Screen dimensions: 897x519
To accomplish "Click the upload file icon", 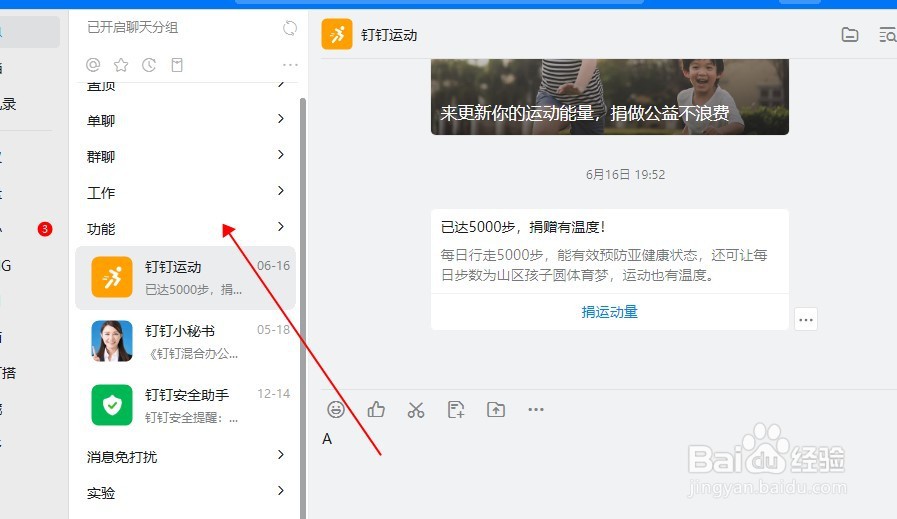I will (496, 409).
